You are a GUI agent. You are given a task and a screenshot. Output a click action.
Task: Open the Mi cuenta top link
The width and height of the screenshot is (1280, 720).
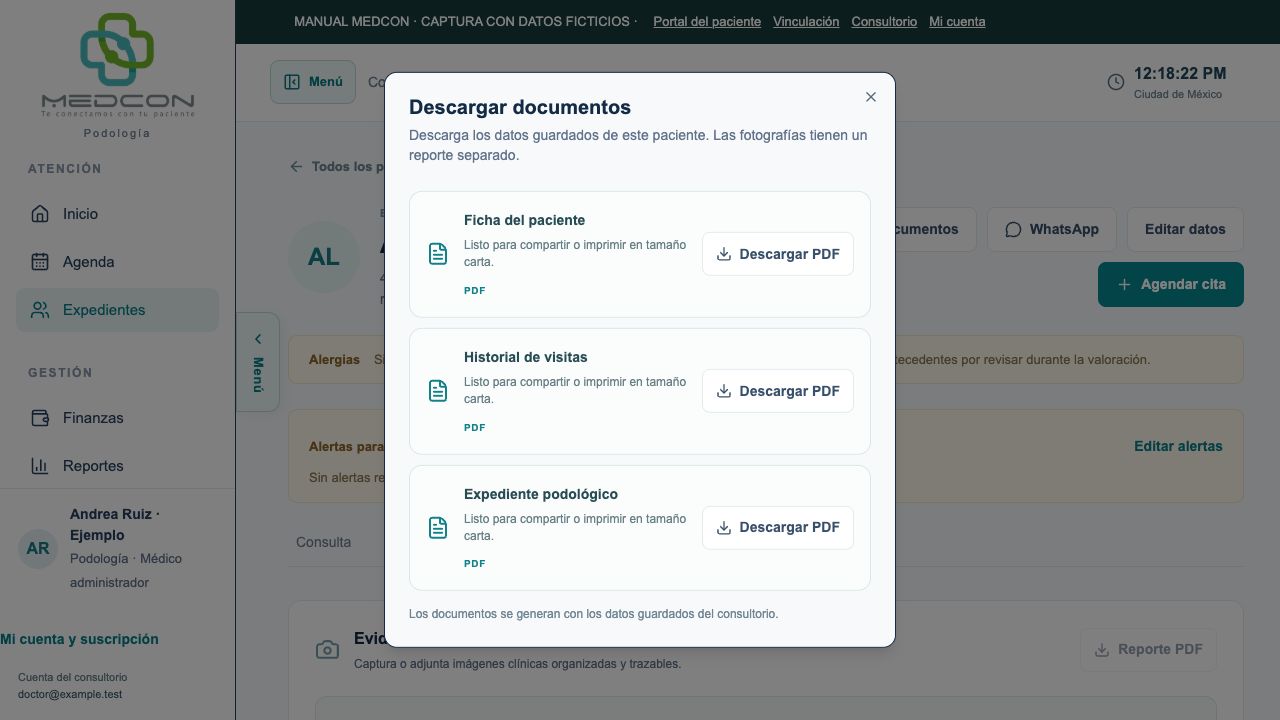[x=957, y=21]
